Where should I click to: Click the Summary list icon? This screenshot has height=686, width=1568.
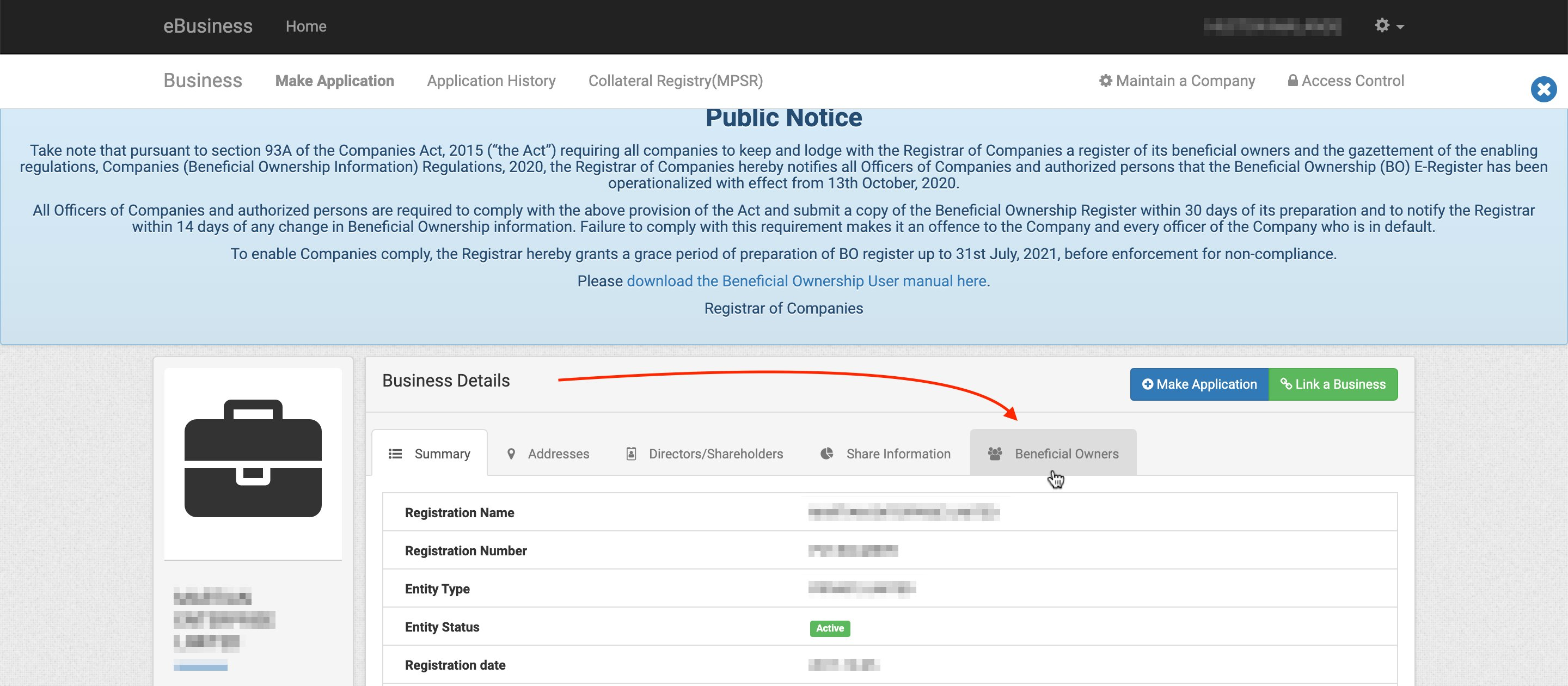[395, 454]
